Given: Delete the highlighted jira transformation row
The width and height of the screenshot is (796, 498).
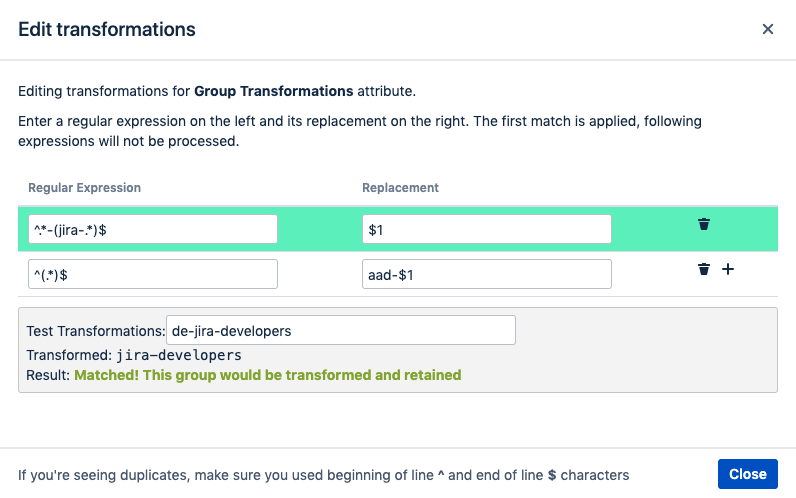Looking at the screenshot, I should point(704,224).
